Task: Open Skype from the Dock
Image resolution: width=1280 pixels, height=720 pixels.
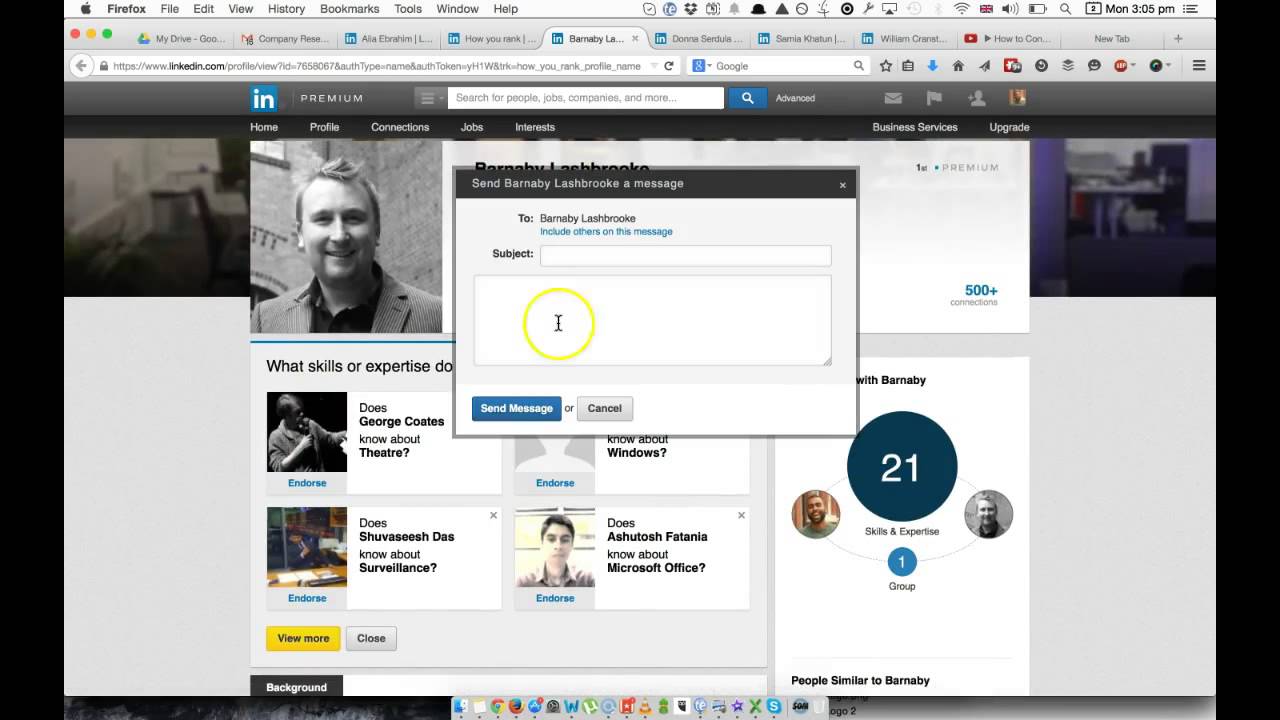Action: [x=774, y=706]
